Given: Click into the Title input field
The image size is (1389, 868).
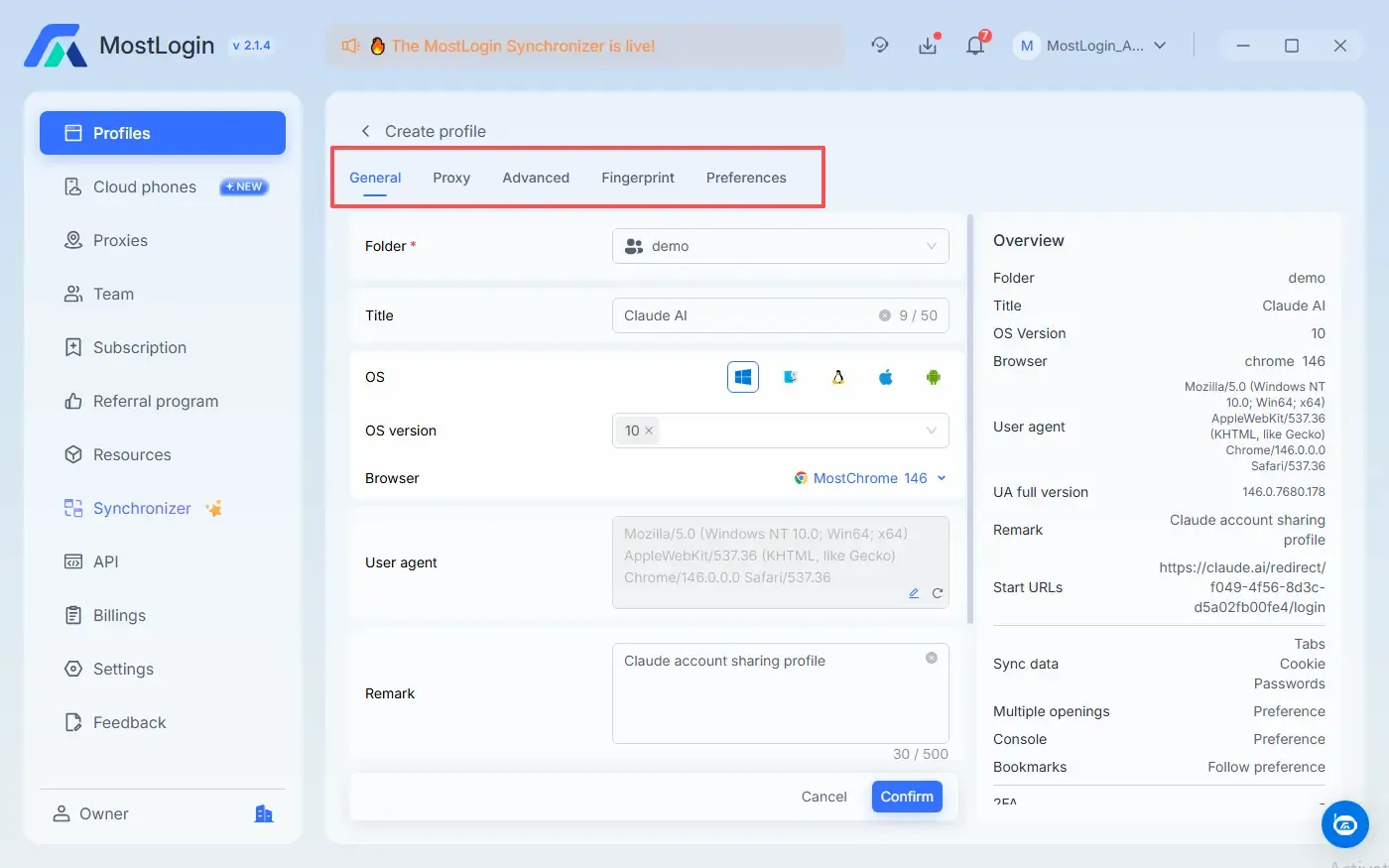Looking at the screenshot, I should click(781, 315).
